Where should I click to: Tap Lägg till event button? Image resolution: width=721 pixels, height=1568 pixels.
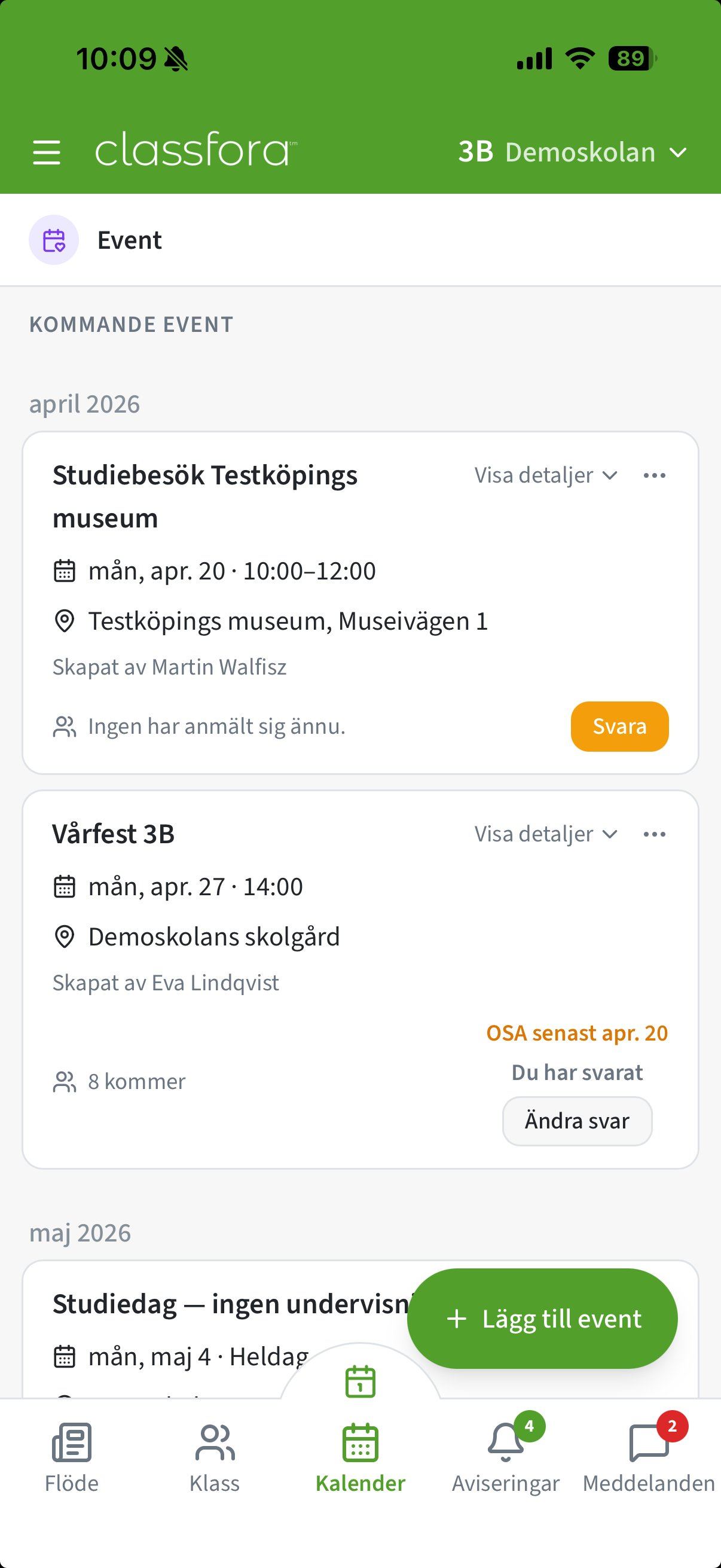542,1319
